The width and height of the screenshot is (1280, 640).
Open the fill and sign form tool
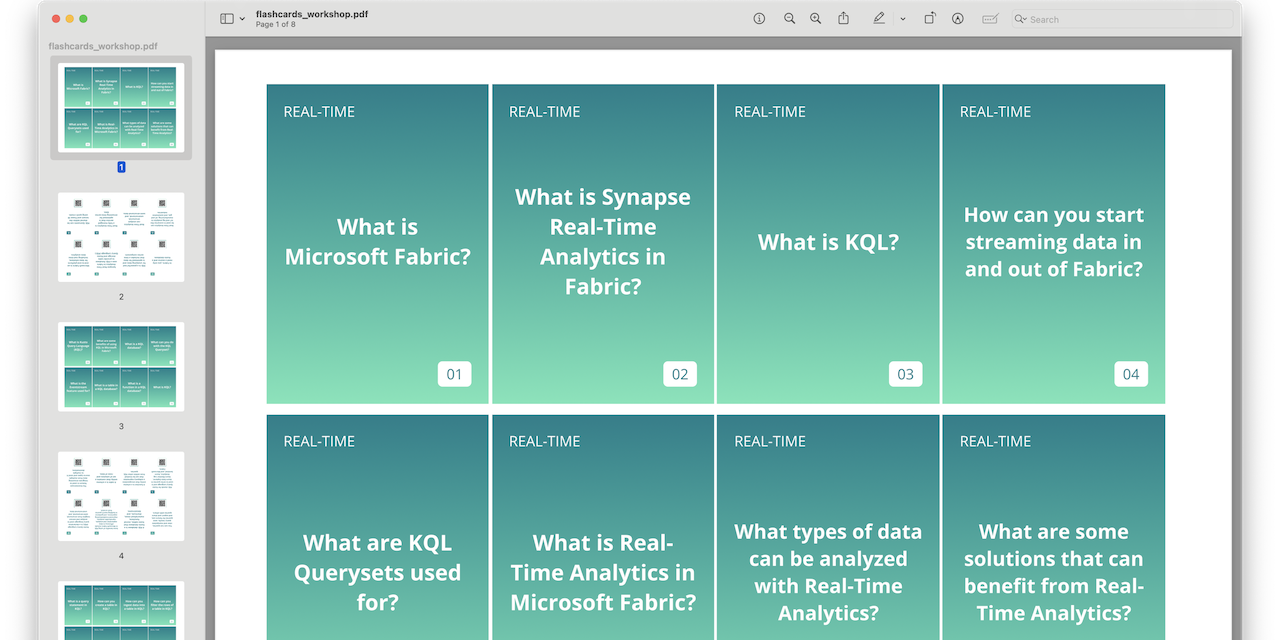989,18
